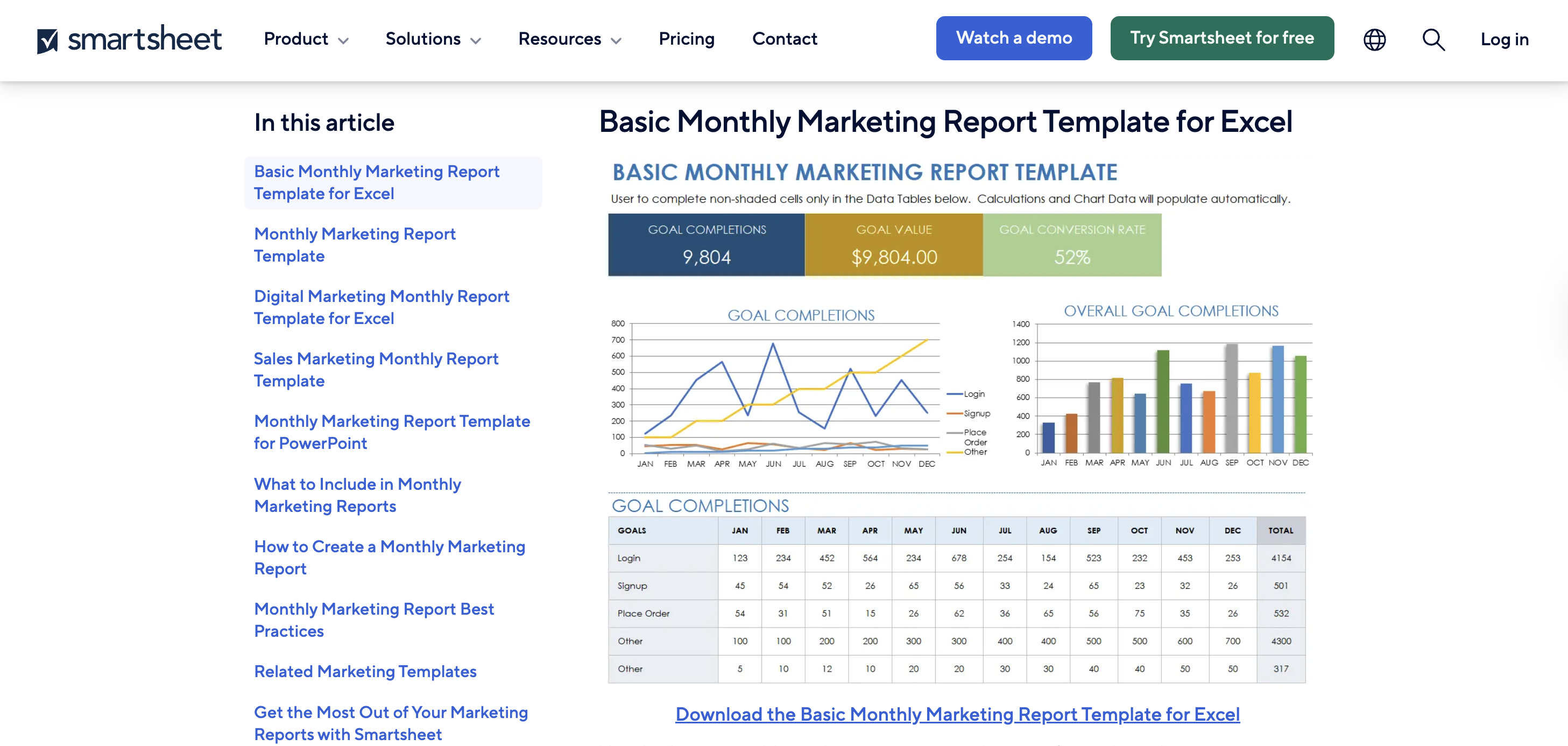Click the report template preview image
Image resolution: width=1568 pixels, height=746 pixels.
click(x=957, y=421)
